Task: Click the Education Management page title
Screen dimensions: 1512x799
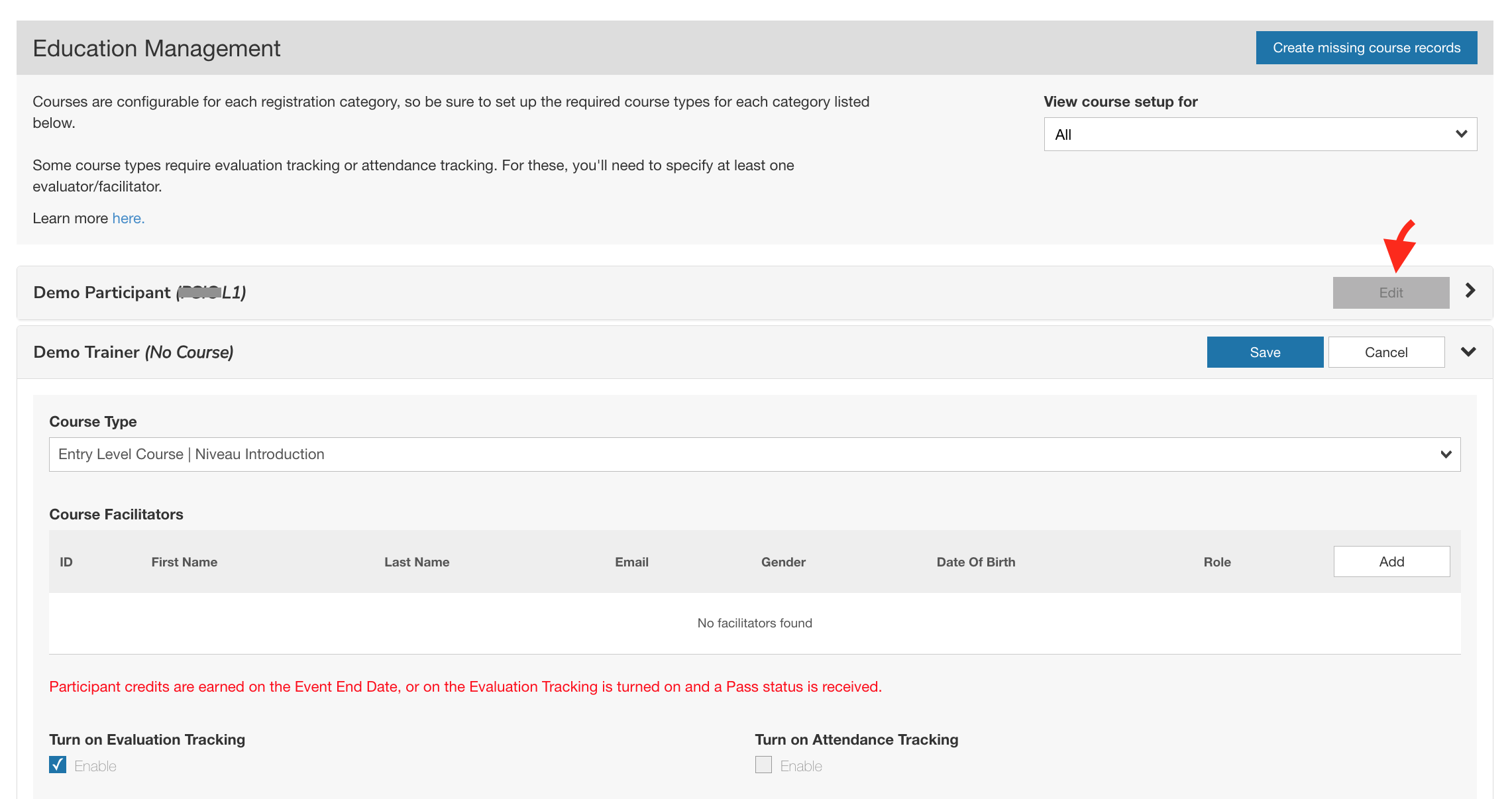Action: (156, 48)
